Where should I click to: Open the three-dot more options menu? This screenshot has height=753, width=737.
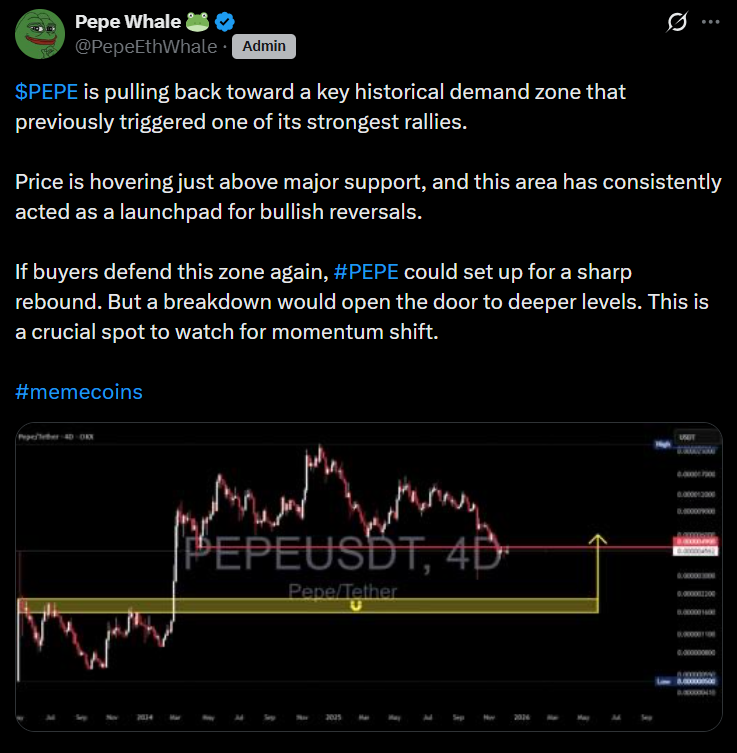coord(711,21)
